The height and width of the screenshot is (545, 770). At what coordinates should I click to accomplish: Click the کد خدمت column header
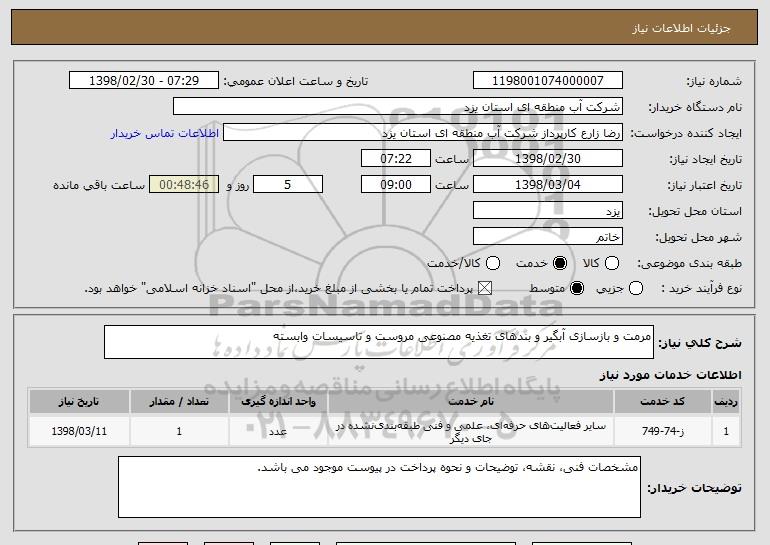point(662,402)
